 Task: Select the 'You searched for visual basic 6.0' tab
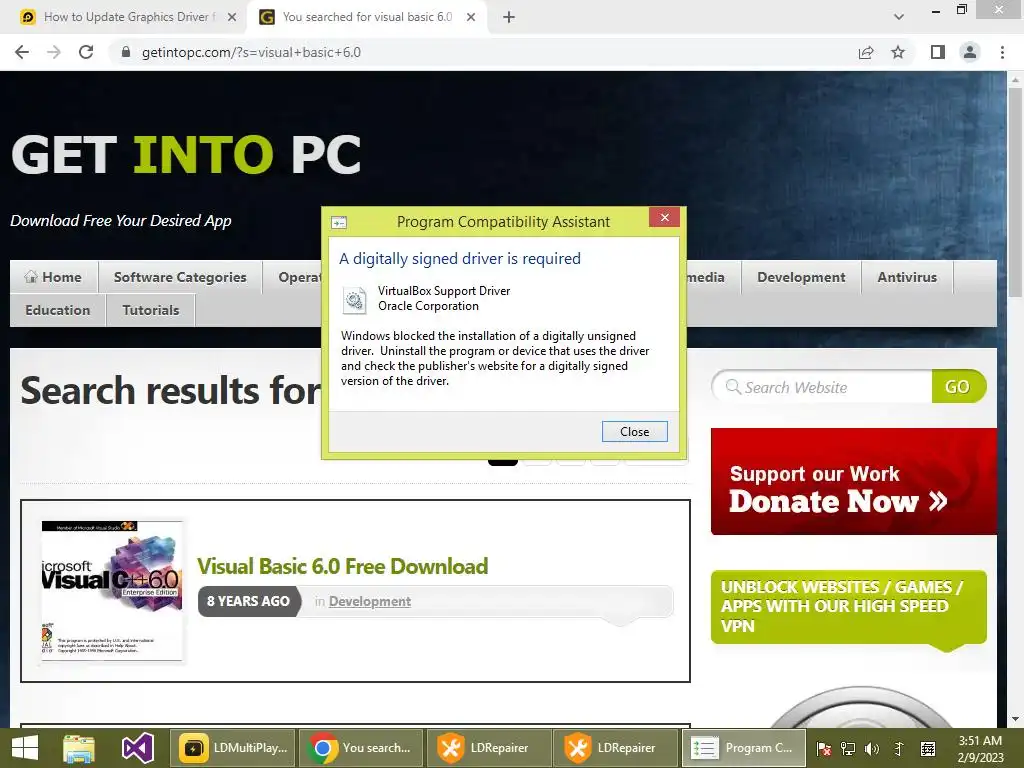(x=367, y=17)
